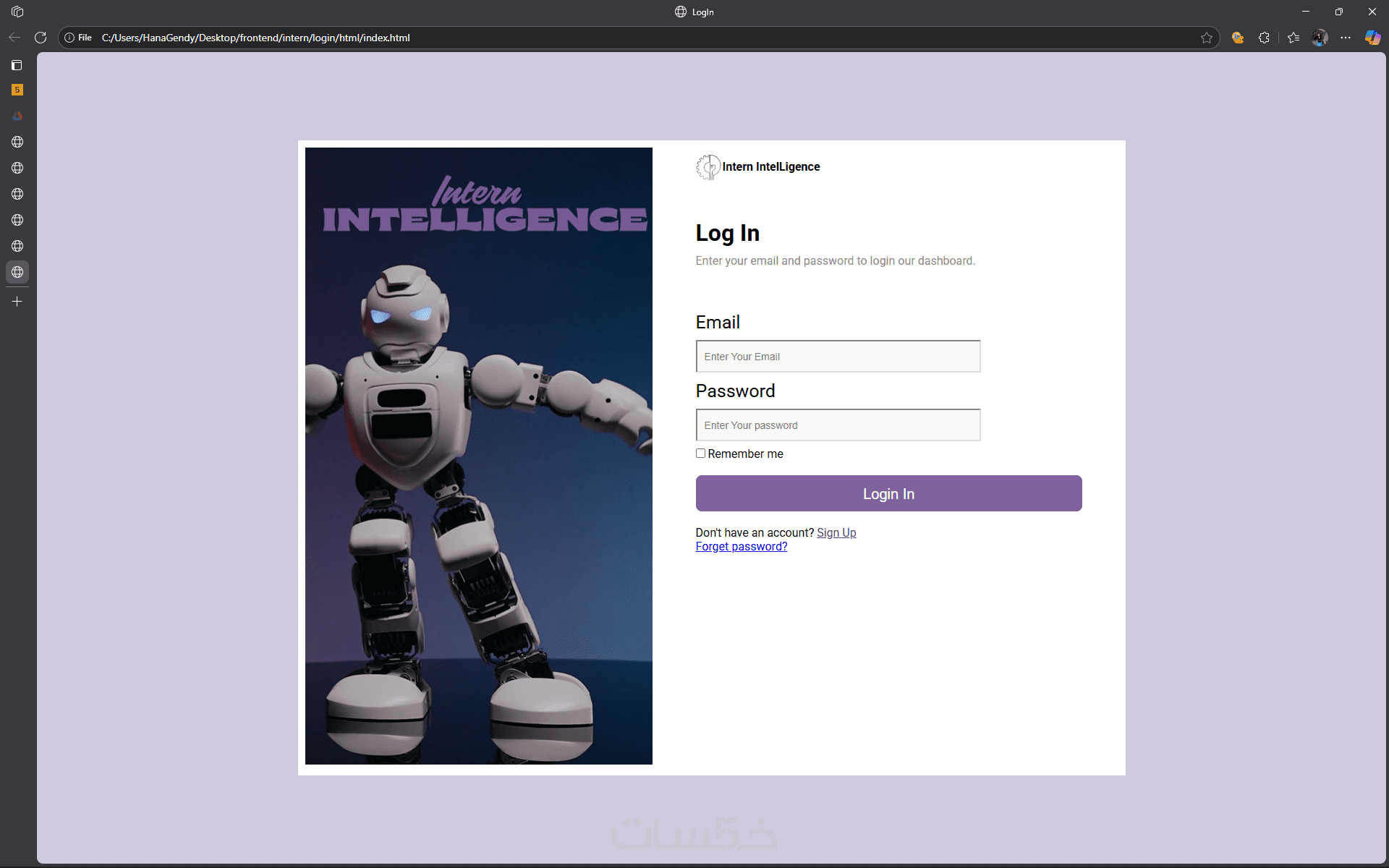Open the Forget password? link
1389x868 pixels.
point(741,547)
